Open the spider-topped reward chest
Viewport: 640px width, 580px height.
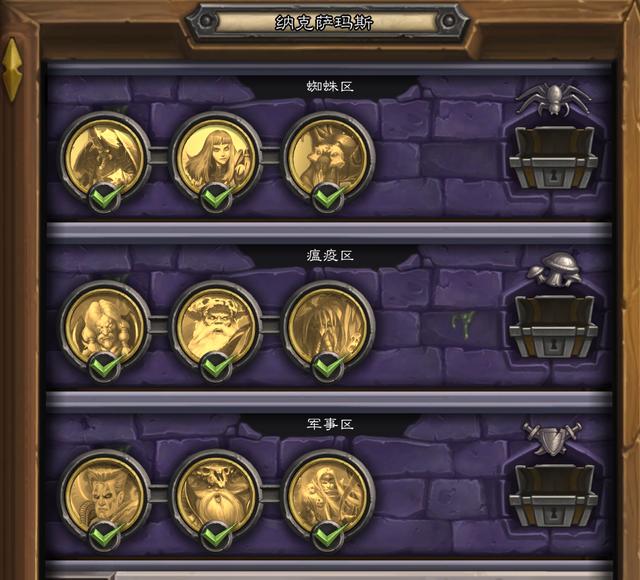[x=553, y=157]
